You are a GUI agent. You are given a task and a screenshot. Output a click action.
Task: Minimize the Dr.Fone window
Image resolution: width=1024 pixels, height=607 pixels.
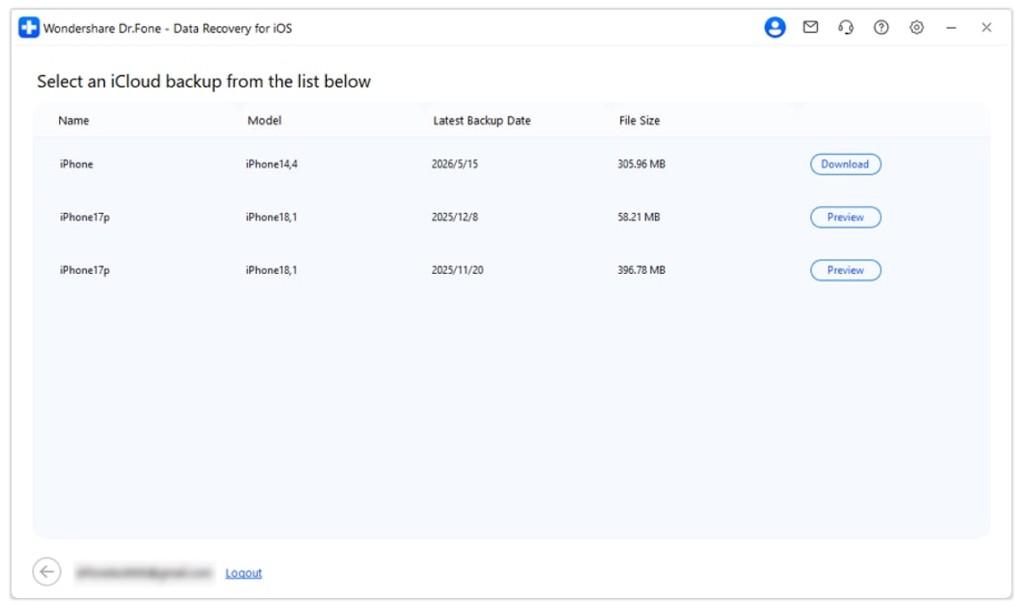click(951, 27)
